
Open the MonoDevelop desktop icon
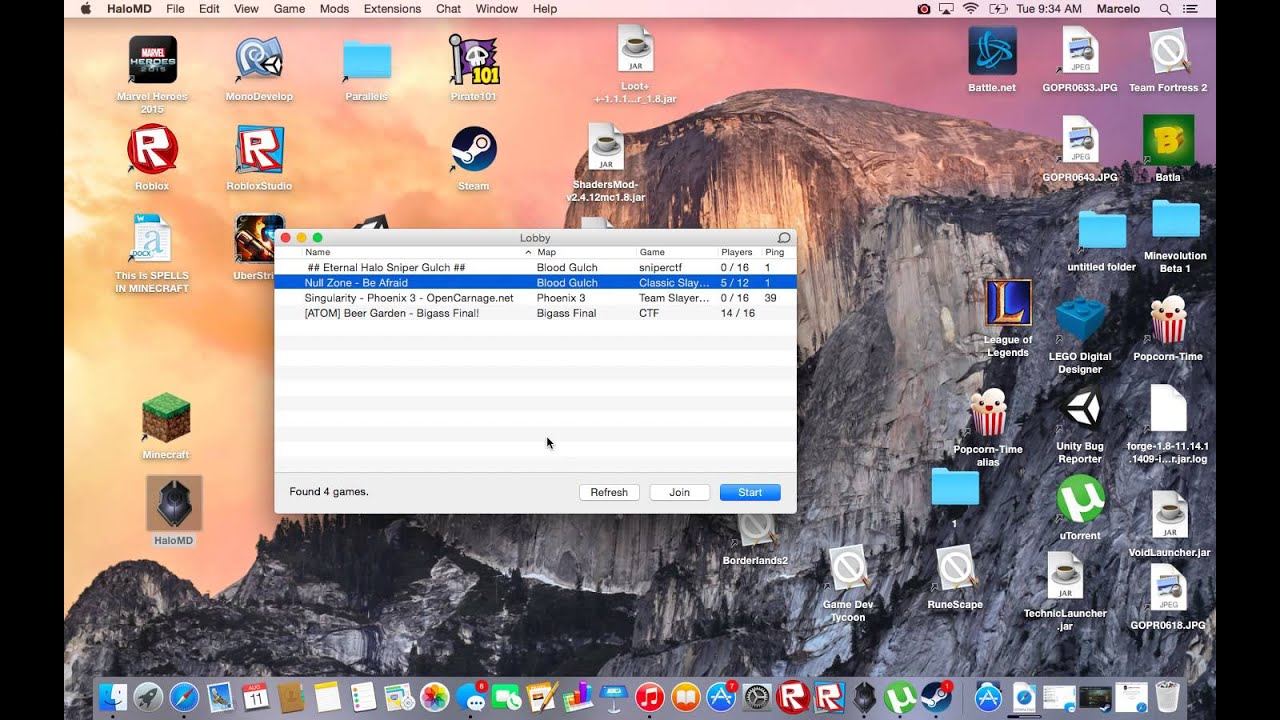point(259,60)
